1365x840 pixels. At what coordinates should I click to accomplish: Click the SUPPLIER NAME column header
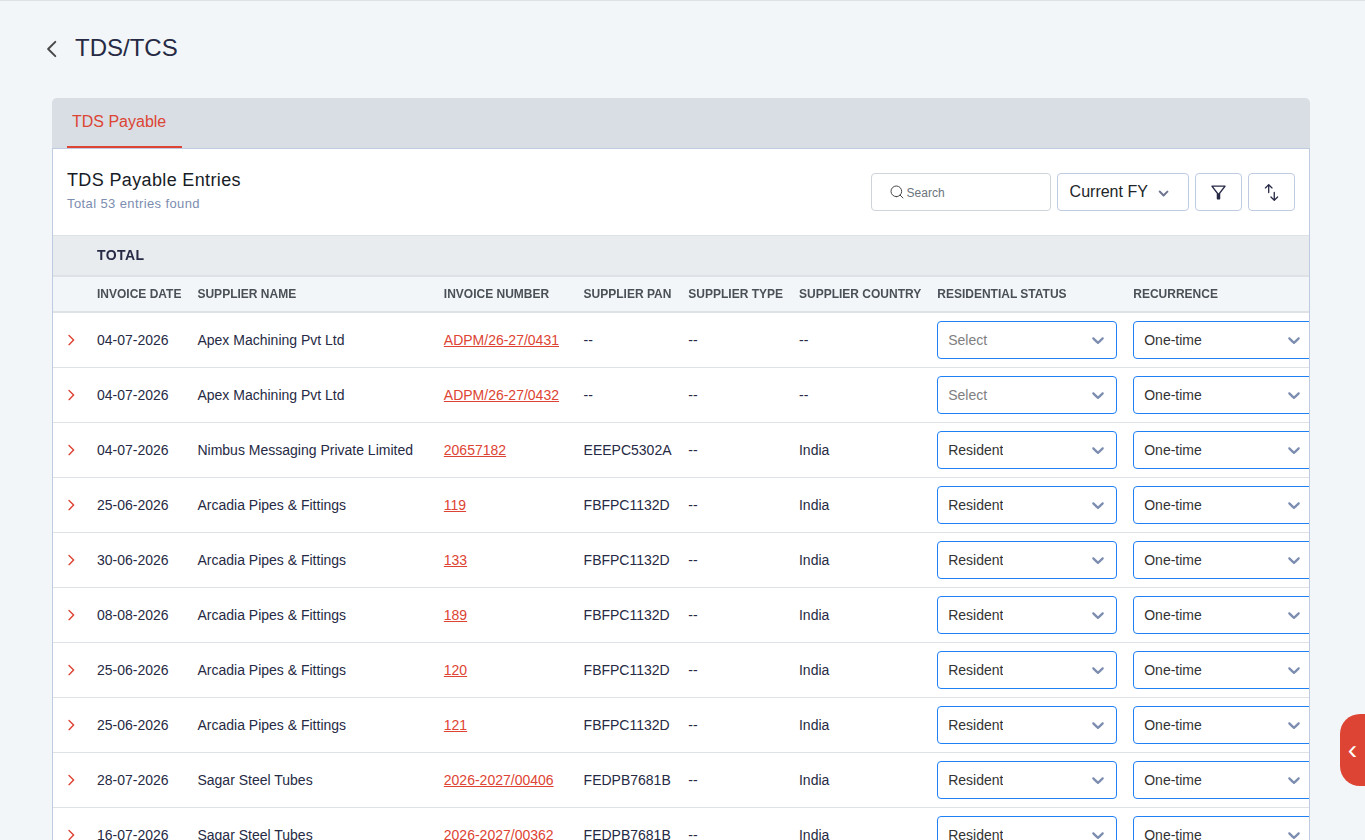(247, 294)
